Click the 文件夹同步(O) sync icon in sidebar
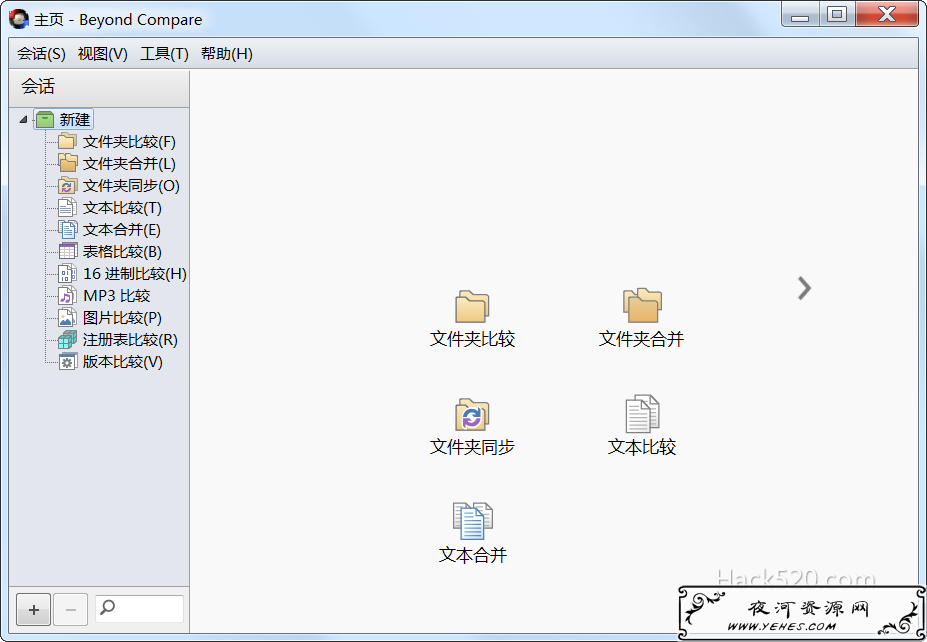 [67, 186]
